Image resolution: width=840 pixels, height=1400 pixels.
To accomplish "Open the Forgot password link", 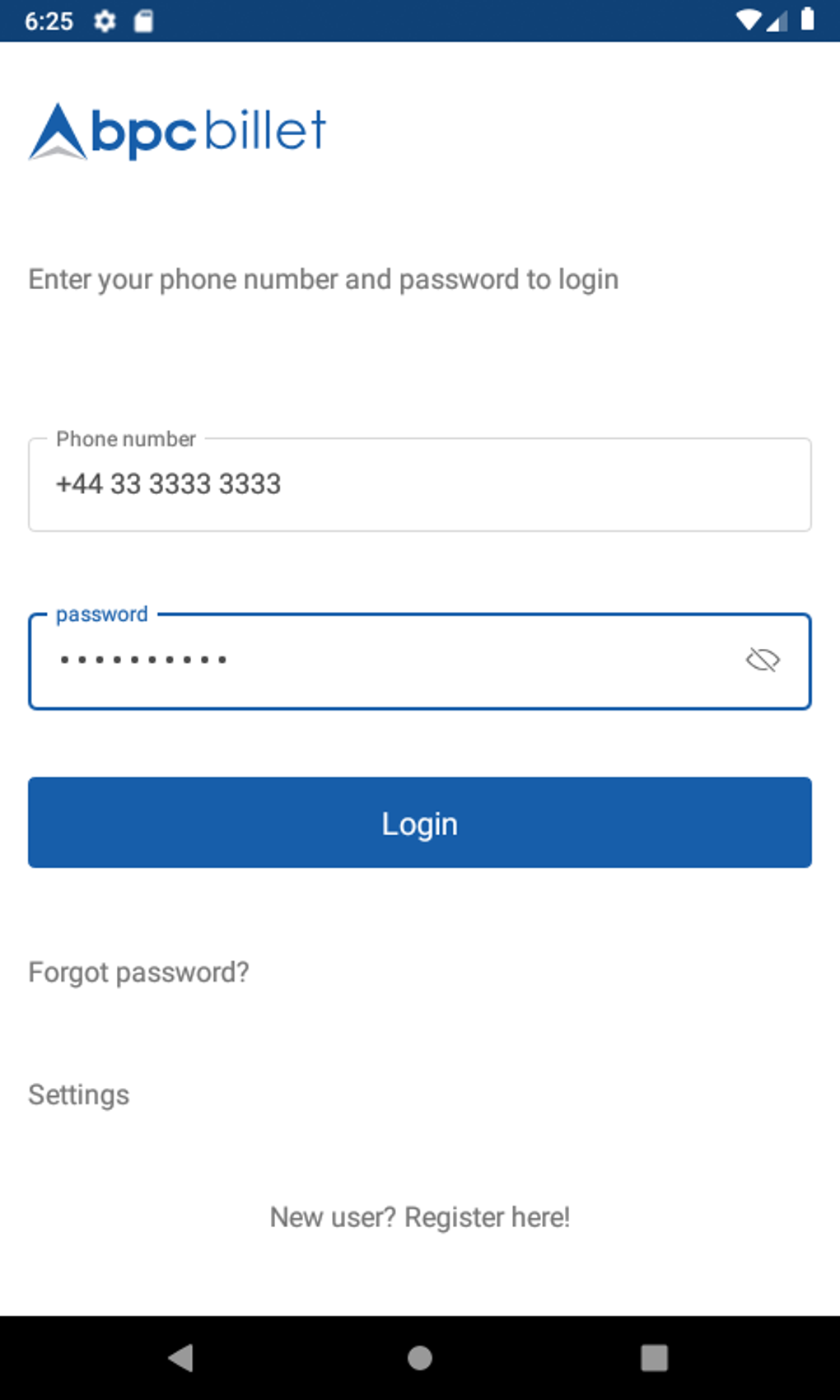I will click(138, 973).
